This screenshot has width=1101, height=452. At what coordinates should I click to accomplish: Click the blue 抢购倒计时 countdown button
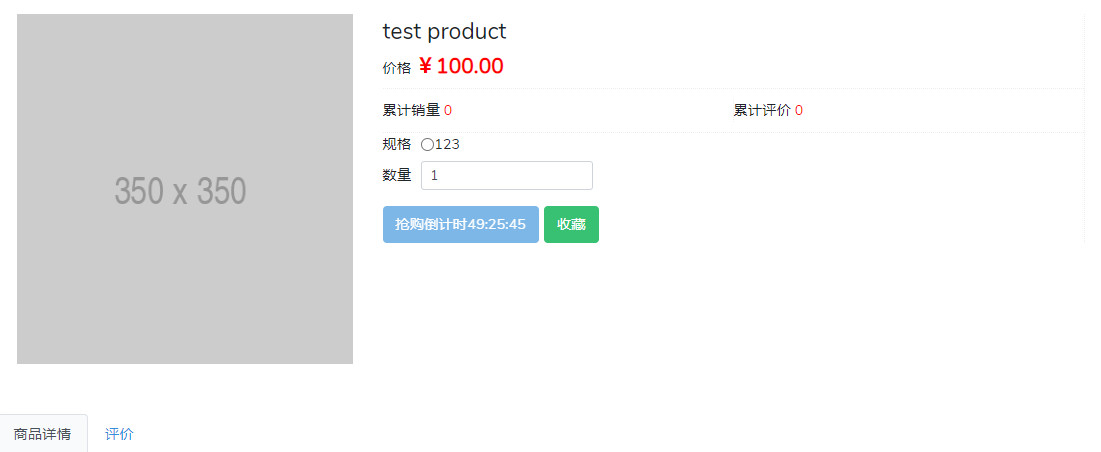click(461, 225)
